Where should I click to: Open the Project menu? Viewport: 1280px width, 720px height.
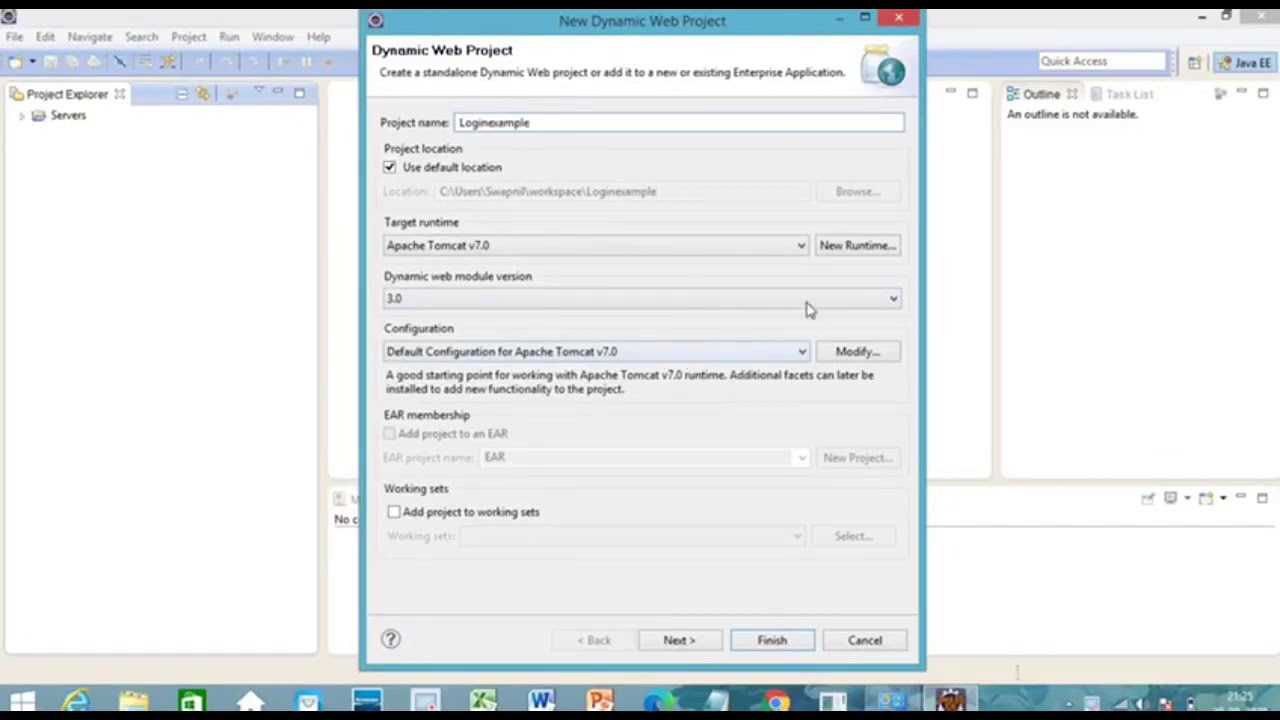[189, 37]
